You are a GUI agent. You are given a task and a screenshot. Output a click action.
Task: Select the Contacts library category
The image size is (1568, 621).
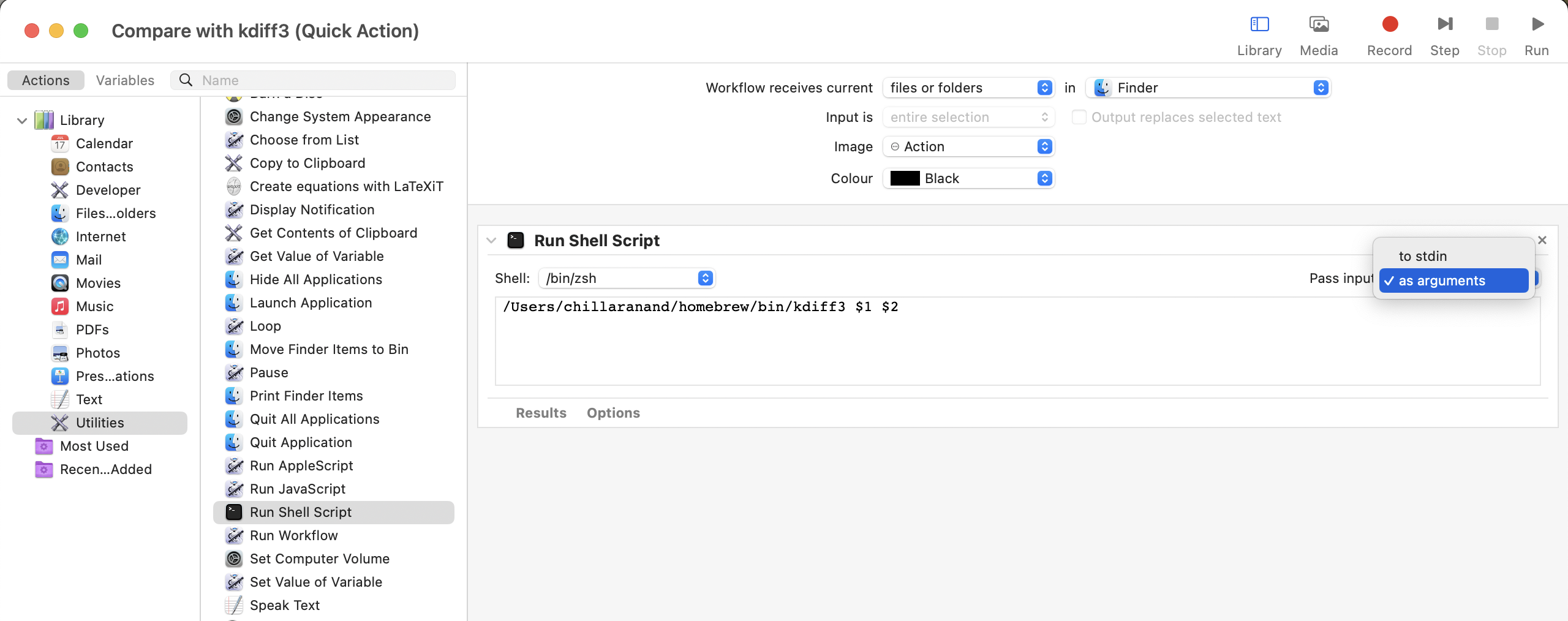pos(104,167)
